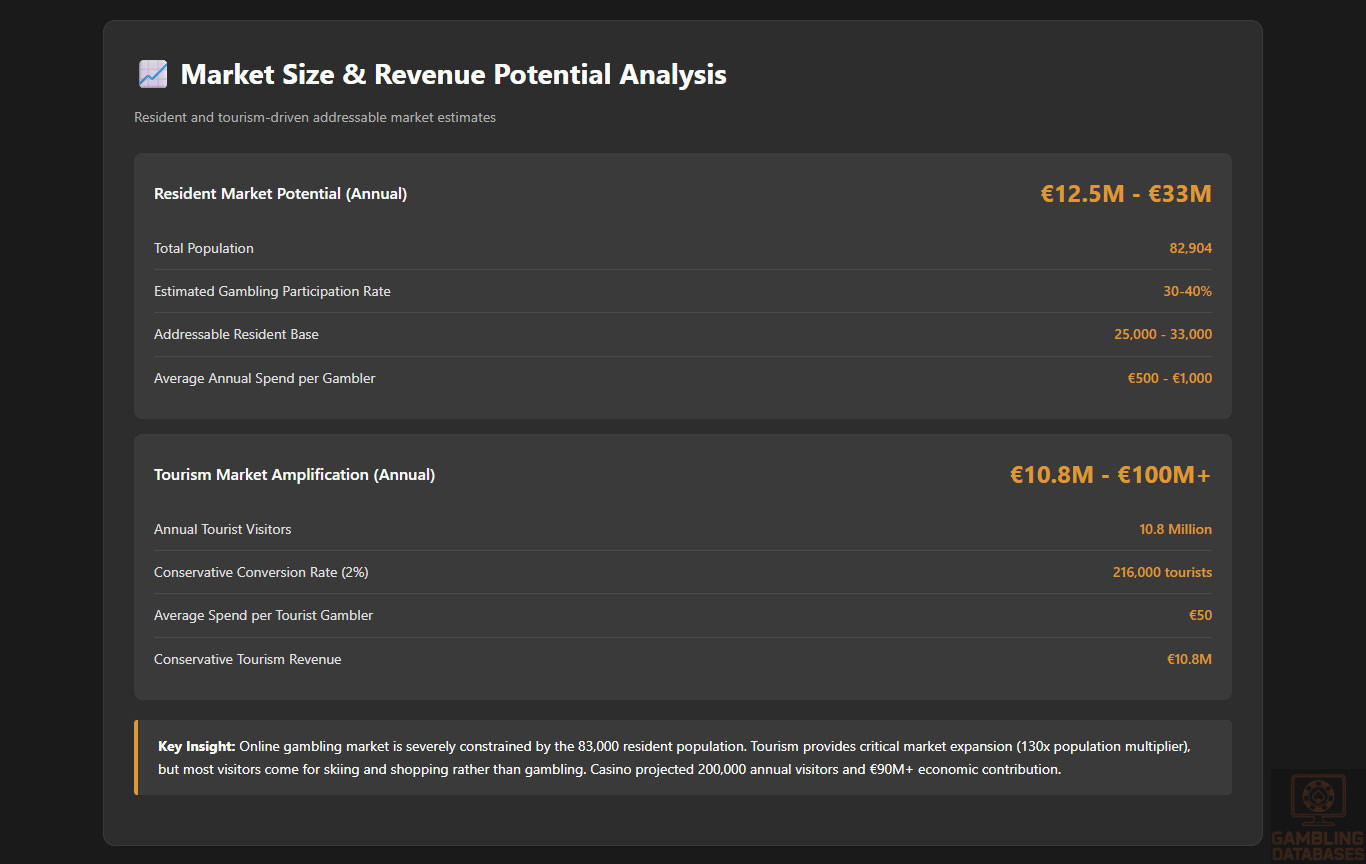
Task: Click the Total Population row label
Action: 204,248
